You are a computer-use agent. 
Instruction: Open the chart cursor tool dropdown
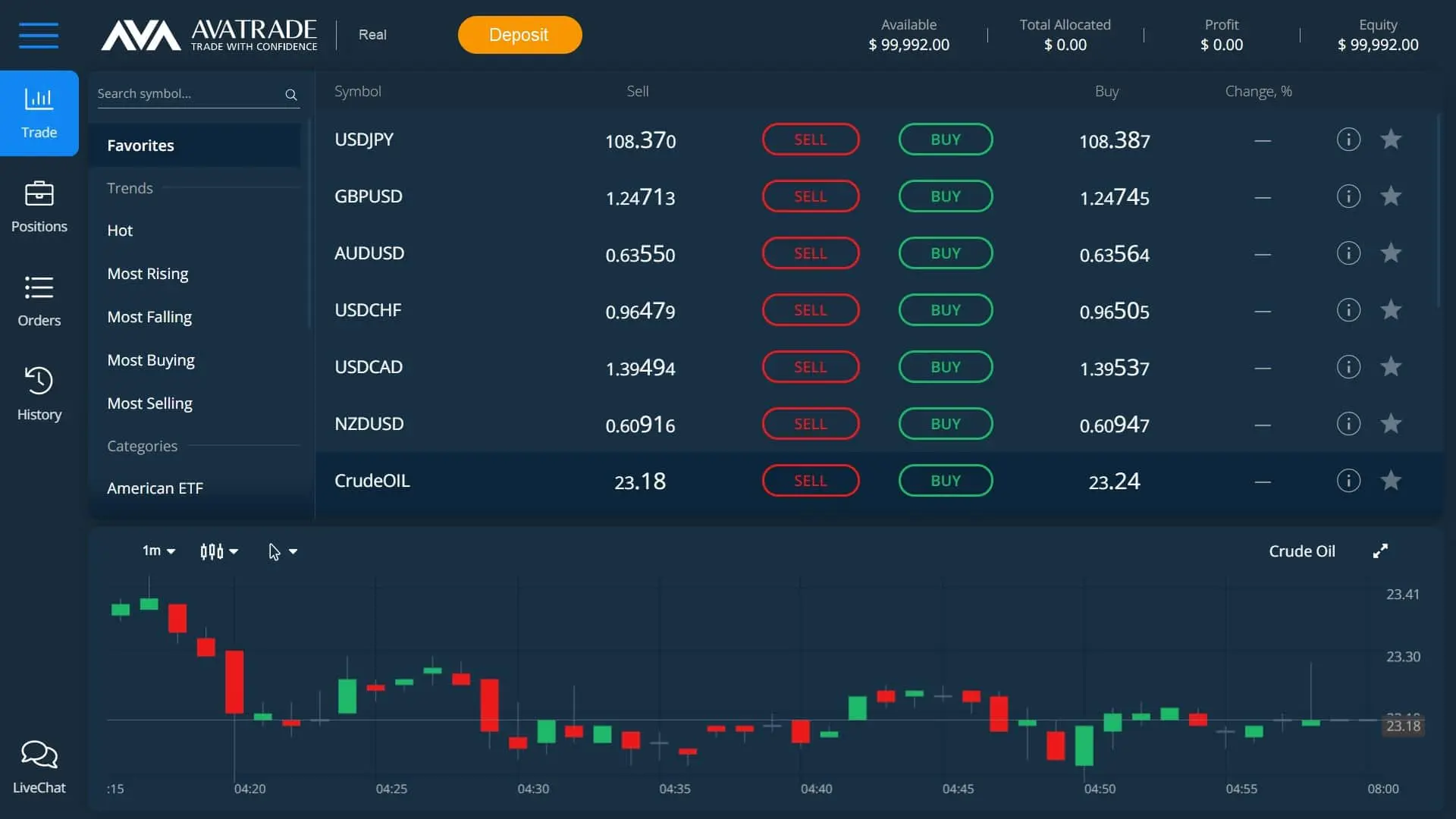click(x=283, y=551)
